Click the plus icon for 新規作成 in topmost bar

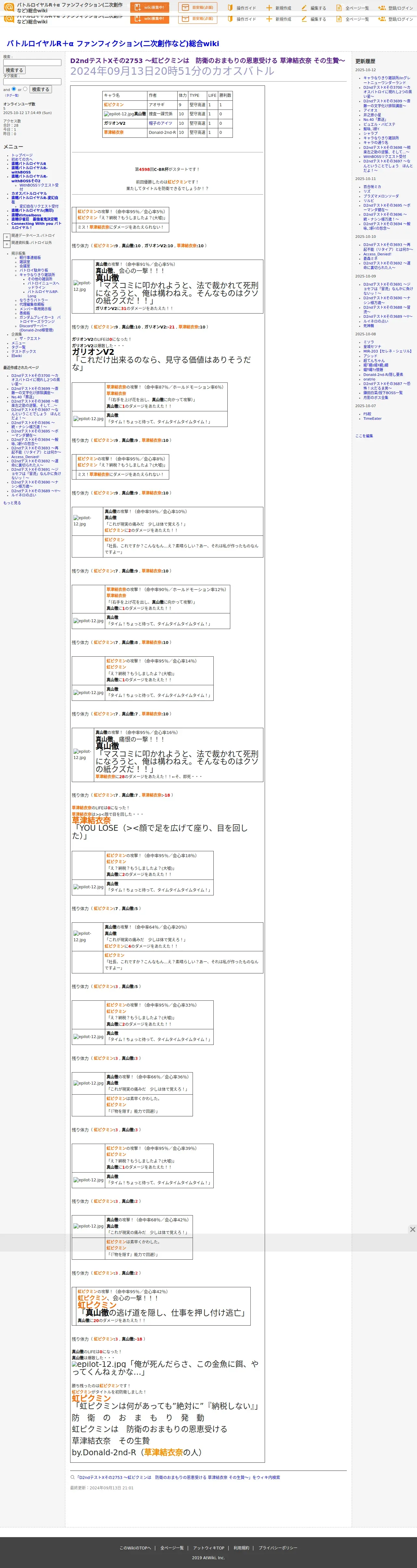(x=269, y=8)
